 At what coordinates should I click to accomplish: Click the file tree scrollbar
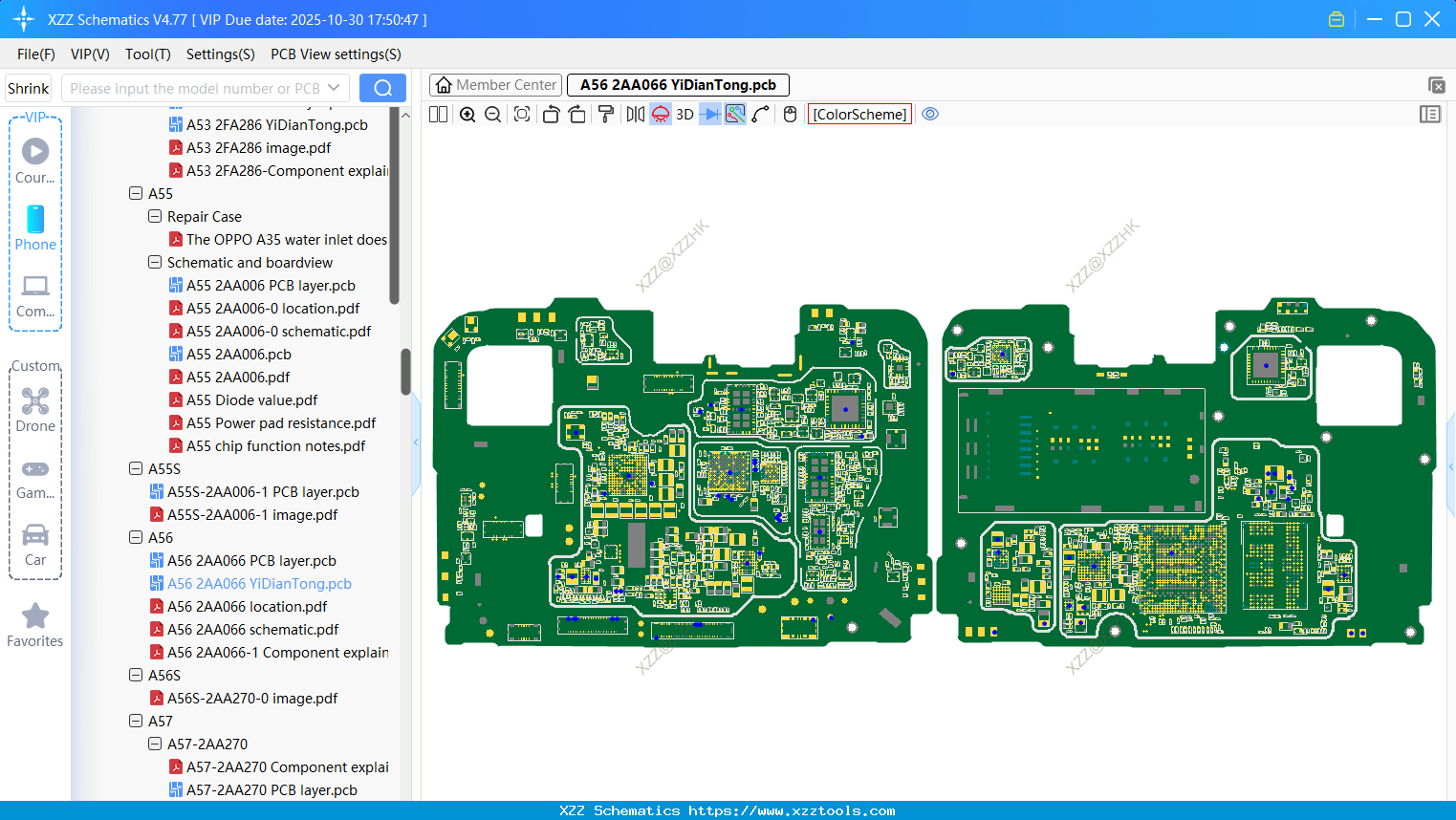[x=404, y=371]
